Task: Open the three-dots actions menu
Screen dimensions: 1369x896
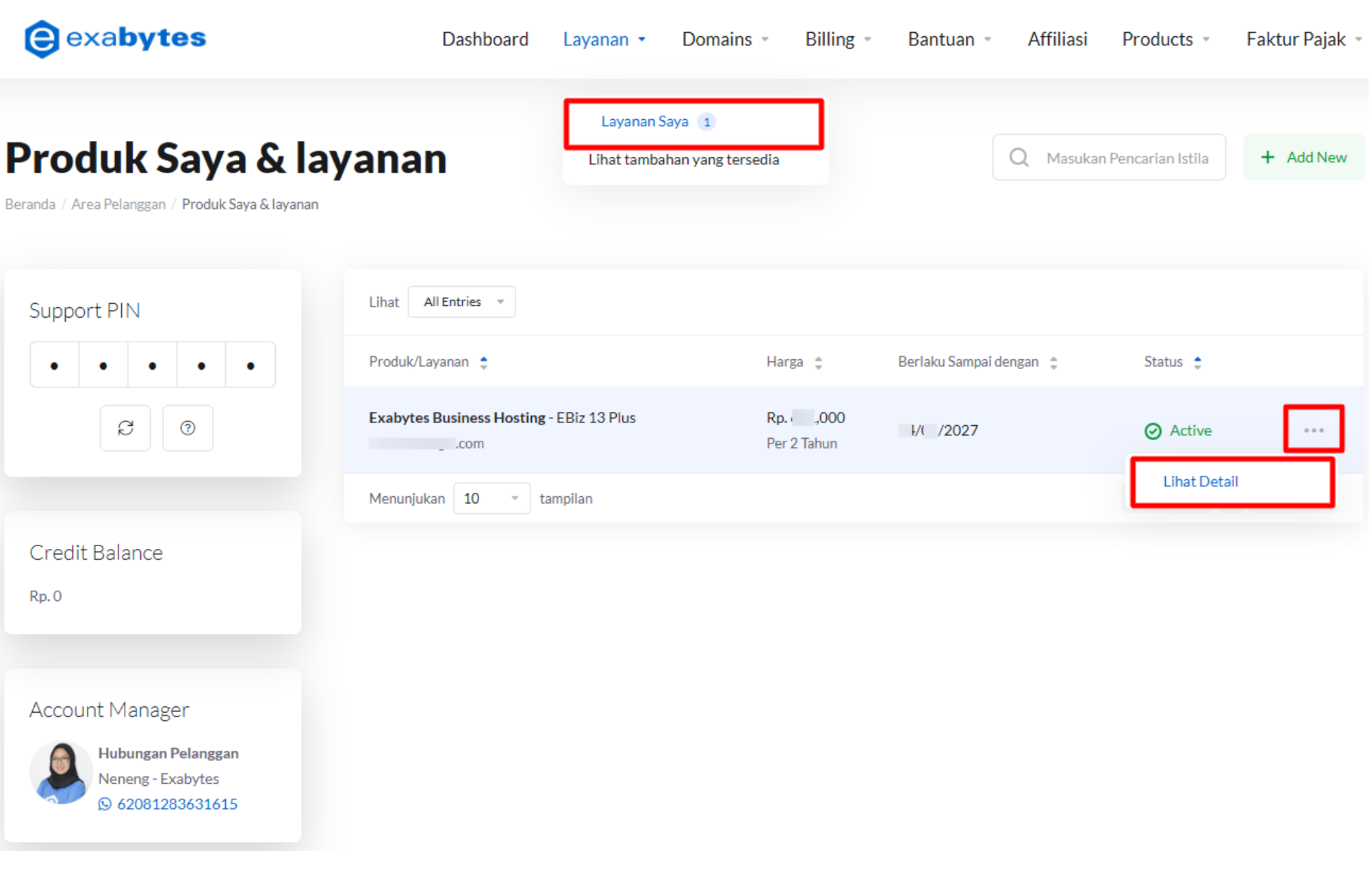Action: (x=1313, y=430)
